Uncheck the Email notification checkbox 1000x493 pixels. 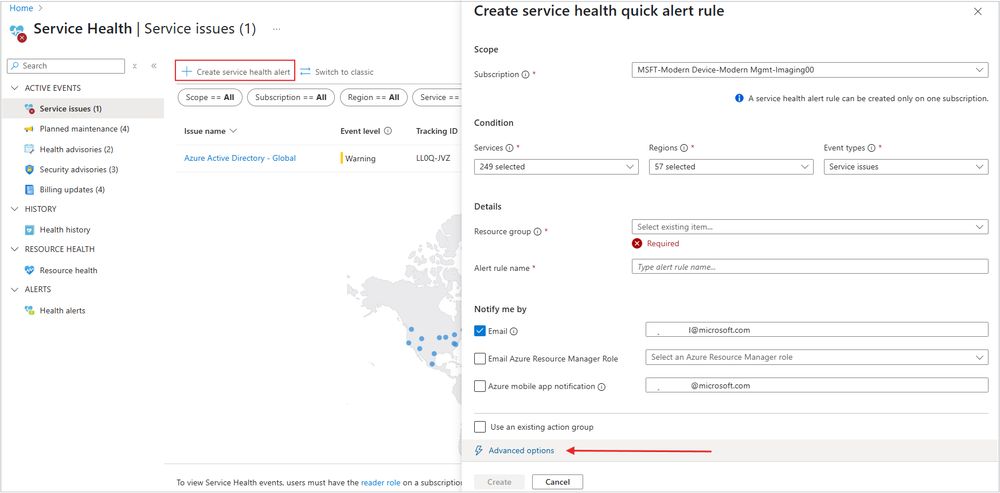480,331
